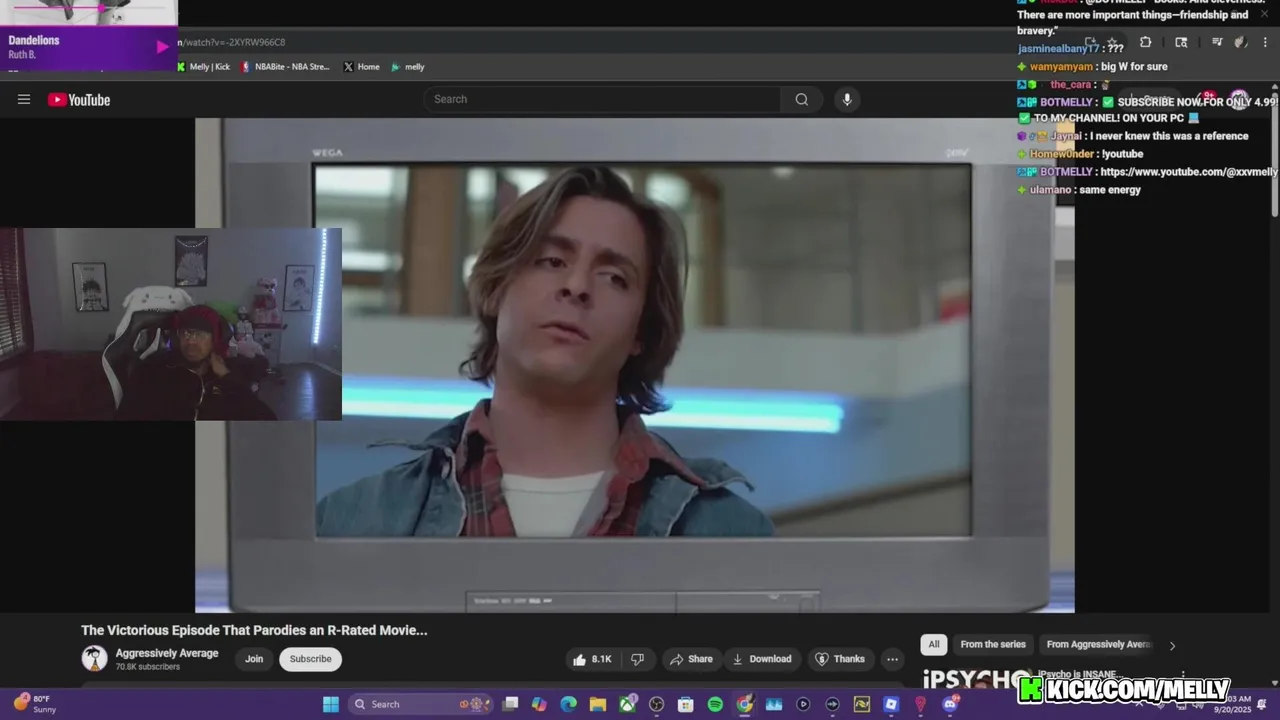Open Copilot from the taskbar
Image resolution: width=1280 pixels, height=720 pixels.
pyautogui.click(x=539, y=704)
